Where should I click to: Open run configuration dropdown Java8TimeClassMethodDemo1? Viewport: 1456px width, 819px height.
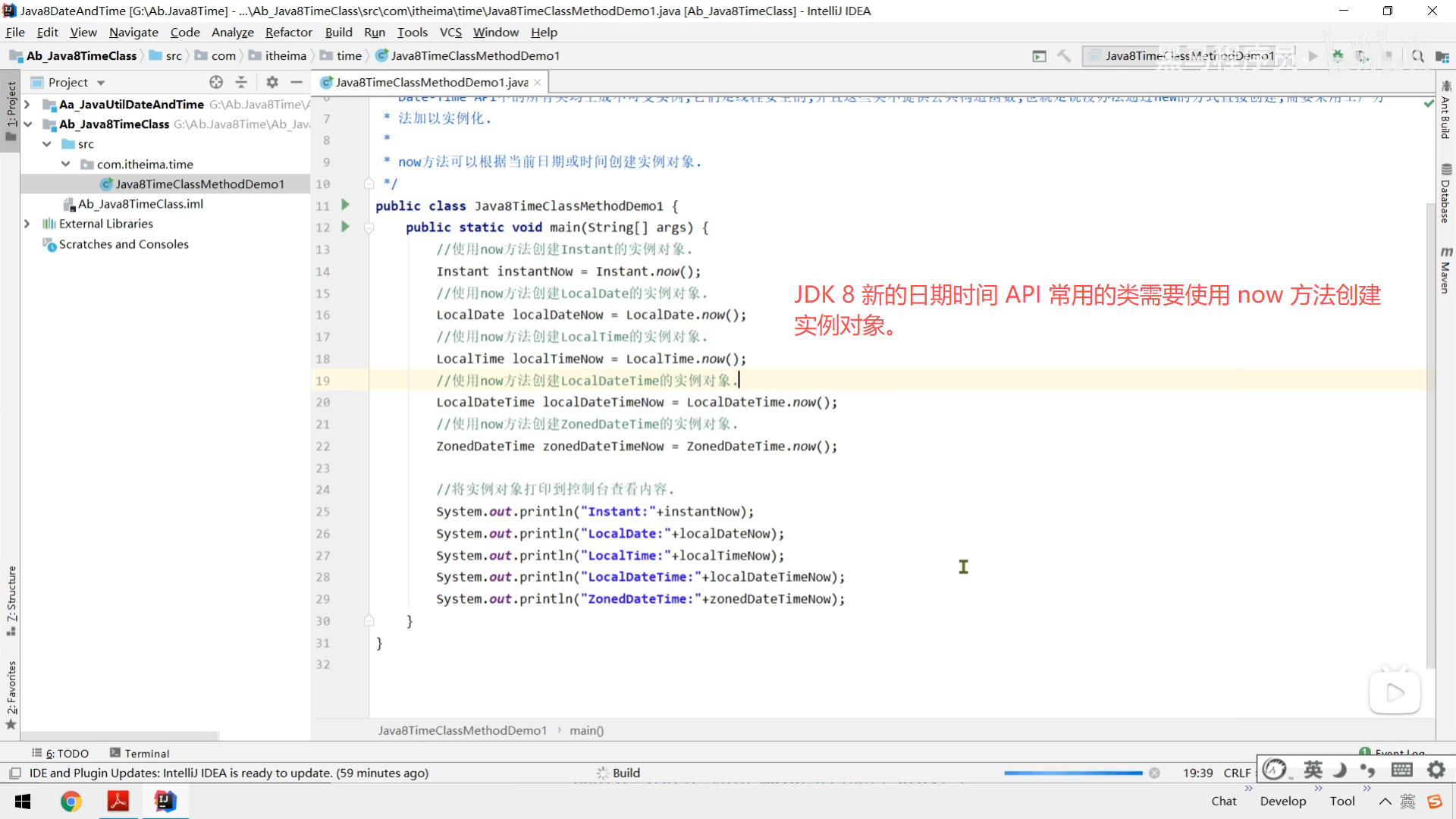coord(1188,55)
